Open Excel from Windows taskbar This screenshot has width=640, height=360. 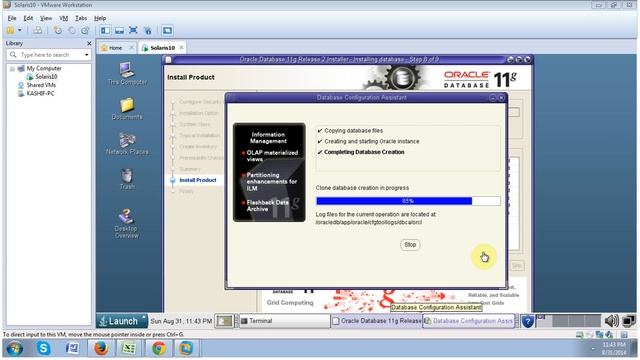point(129,348)
